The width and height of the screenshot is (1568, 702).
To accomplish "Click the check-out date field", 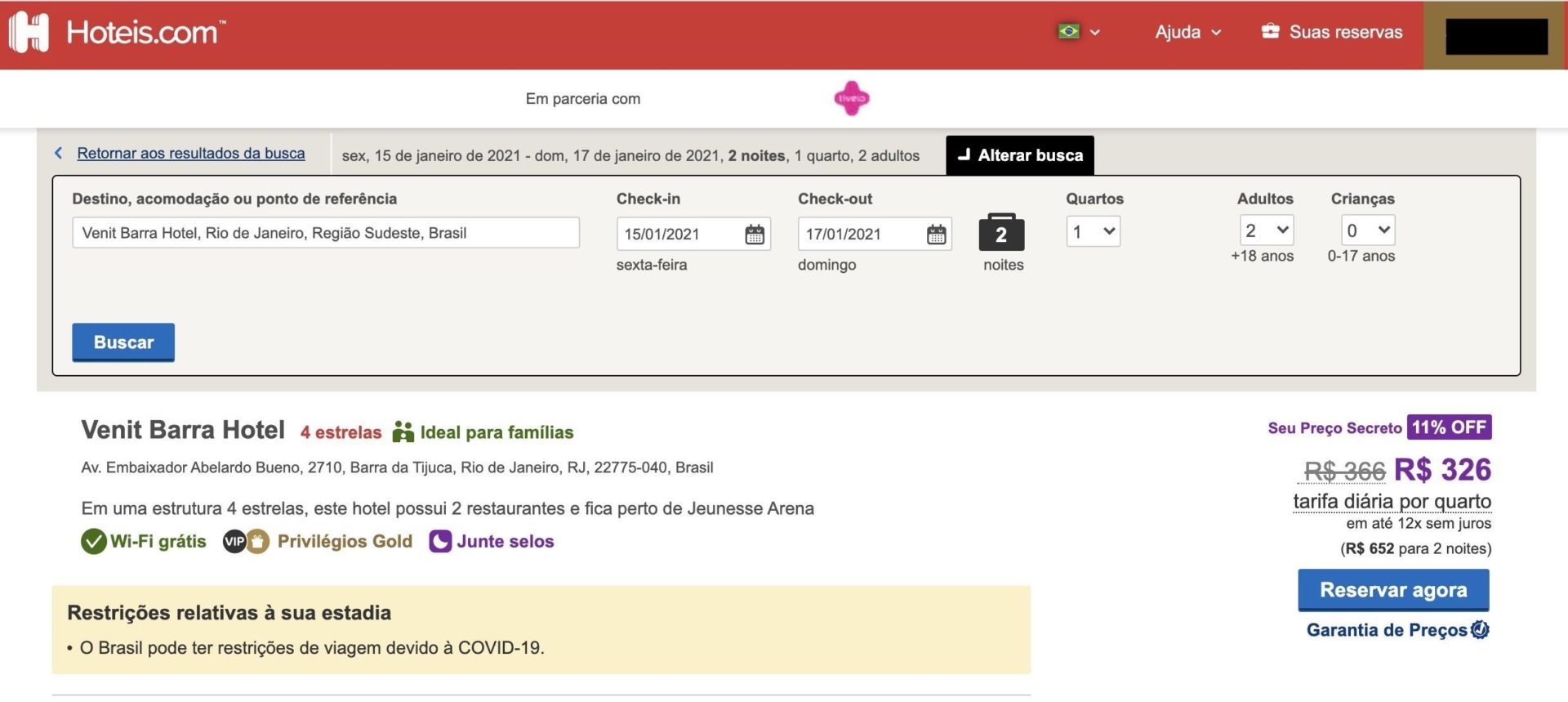I will point(875,235).
